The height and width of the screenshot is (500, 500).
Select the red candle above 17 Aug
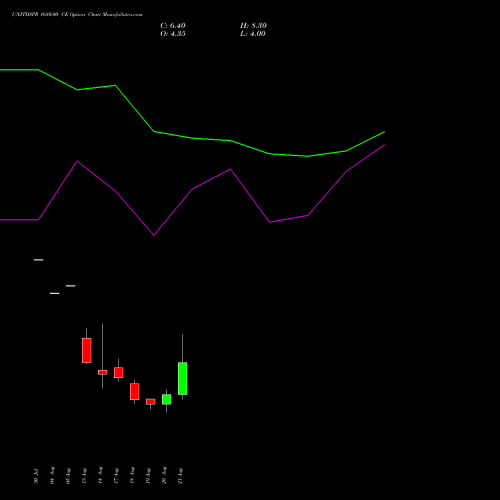coord(118,372)
